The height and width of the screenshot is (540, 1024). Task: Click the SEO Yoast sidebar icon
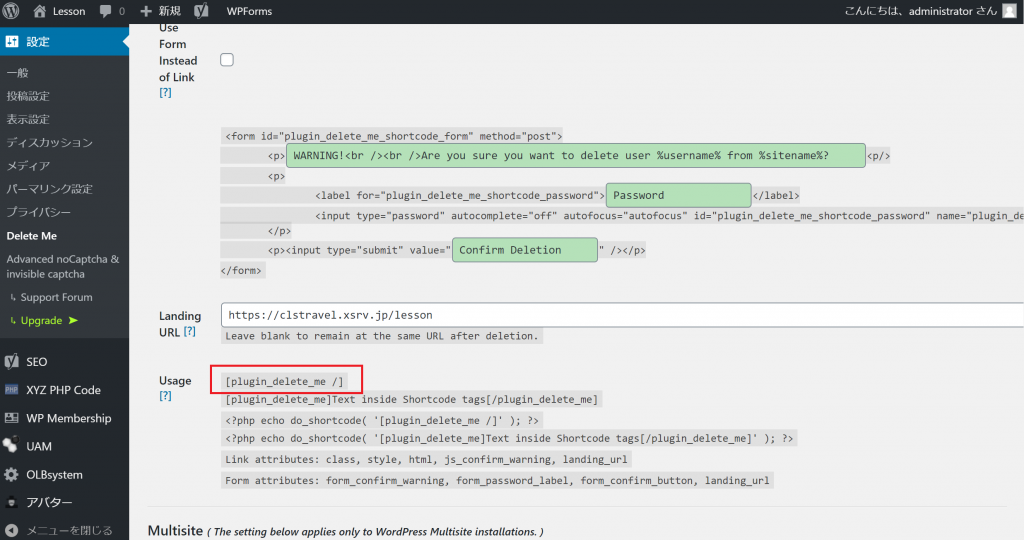[11, 361]
